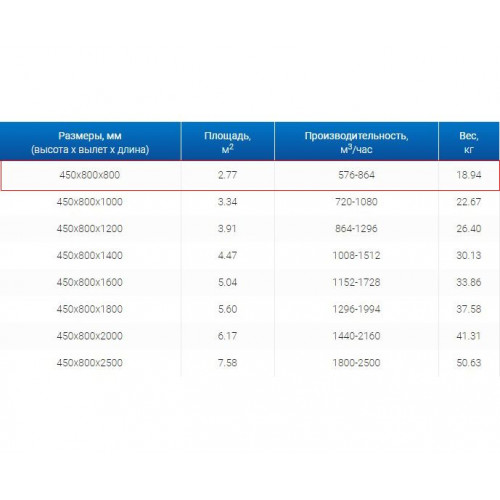Screen dimensions: 500x500
Task: Click the 'Производительность, м3/час' header
Action: [356, 141]
